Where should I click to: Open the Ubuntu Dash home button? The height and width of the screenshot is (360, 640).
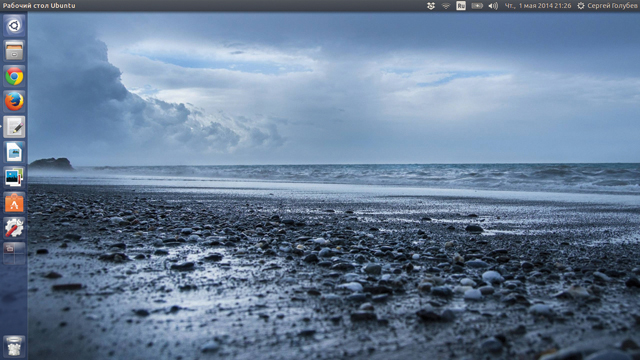click(14, 26)
